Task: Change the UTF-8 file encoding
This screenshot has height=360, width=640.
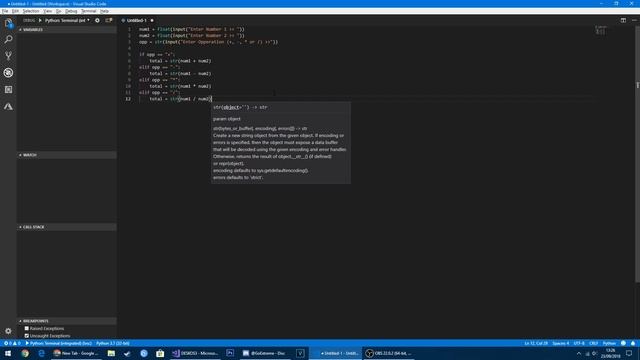Action: click(579, 344)
